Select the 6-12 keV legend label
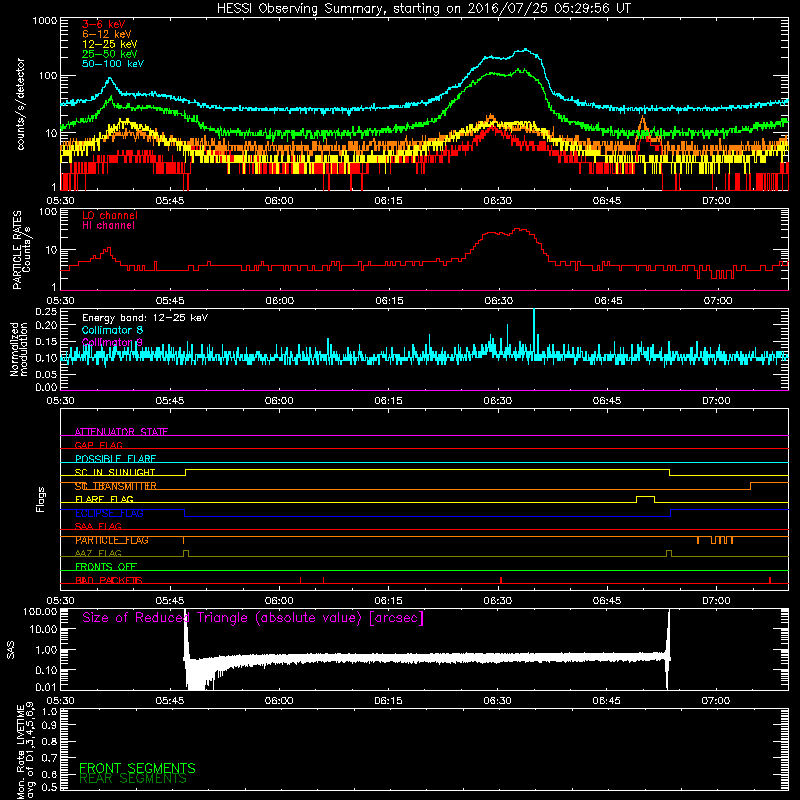Image resolution: width=800 pixels, height=800 pixels. pyautogui.click(x=106, y=34)
